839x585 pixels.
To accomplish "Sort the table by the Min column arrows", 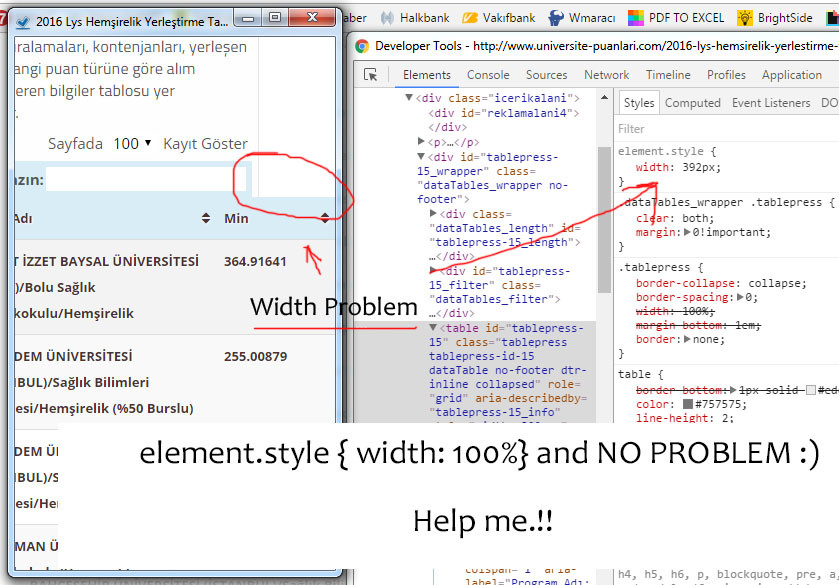I will tap(325, 218).
